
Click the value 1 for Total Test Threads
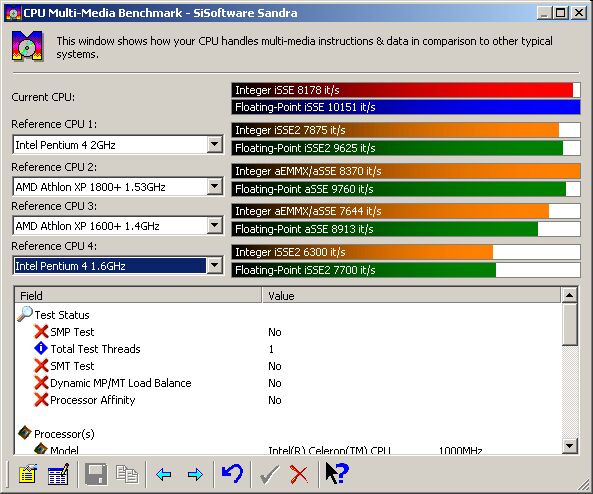point(271,349)
